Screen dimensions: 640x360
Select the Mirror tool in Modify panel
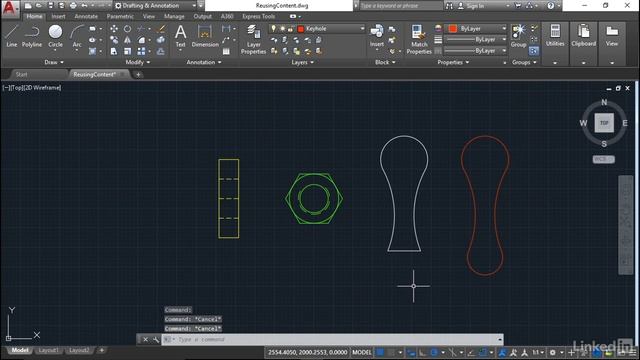tap(127, 40)
